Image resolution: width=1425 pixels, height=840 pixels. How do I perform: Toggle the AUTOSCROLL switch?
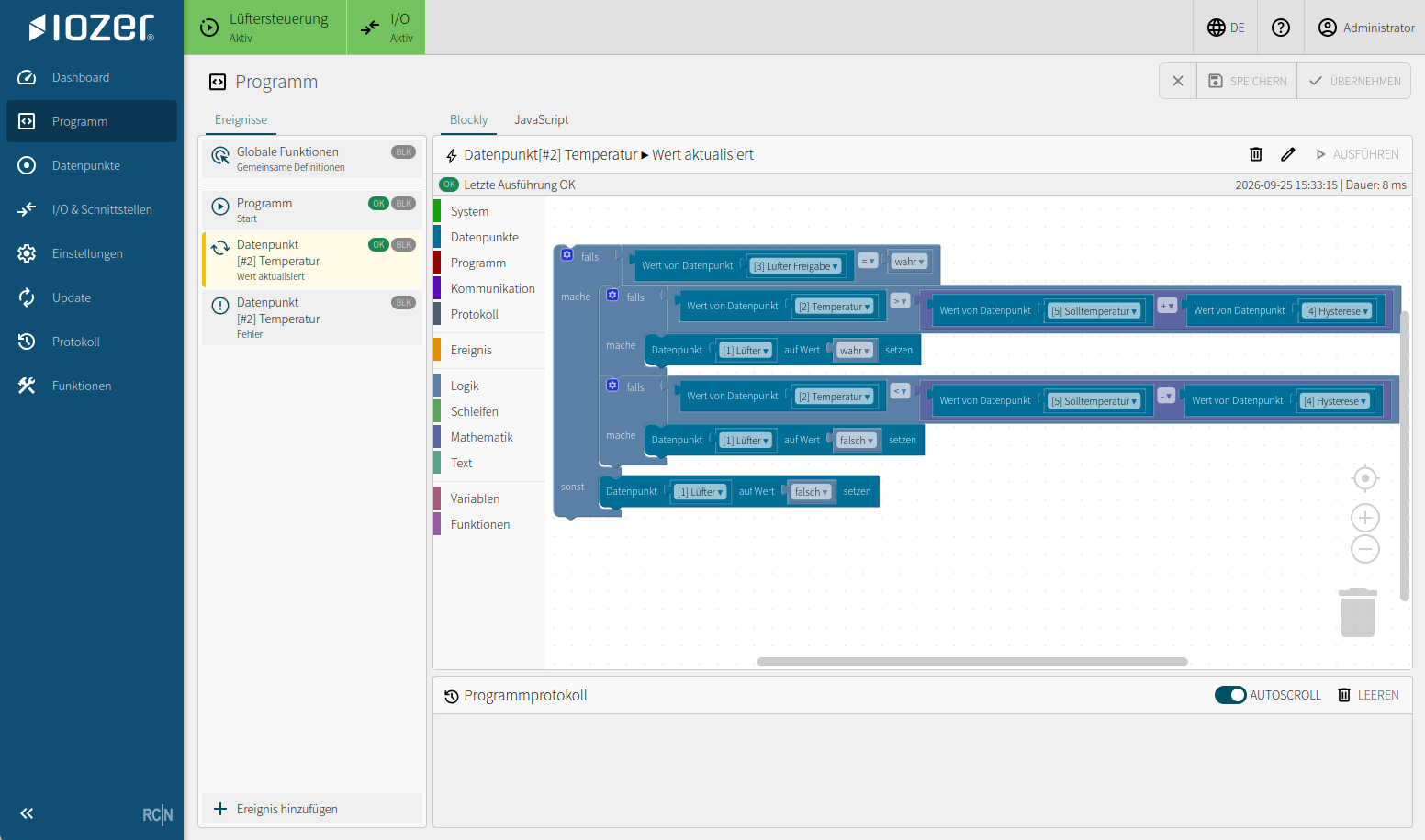pyautogui.click(x=1230, y=695)
